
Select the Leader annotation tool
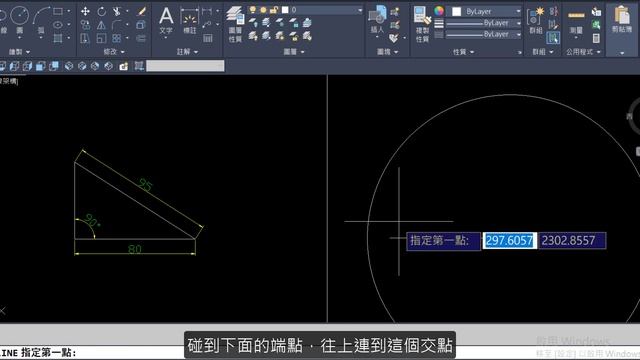pyautogui.click(x=207, y=25)
